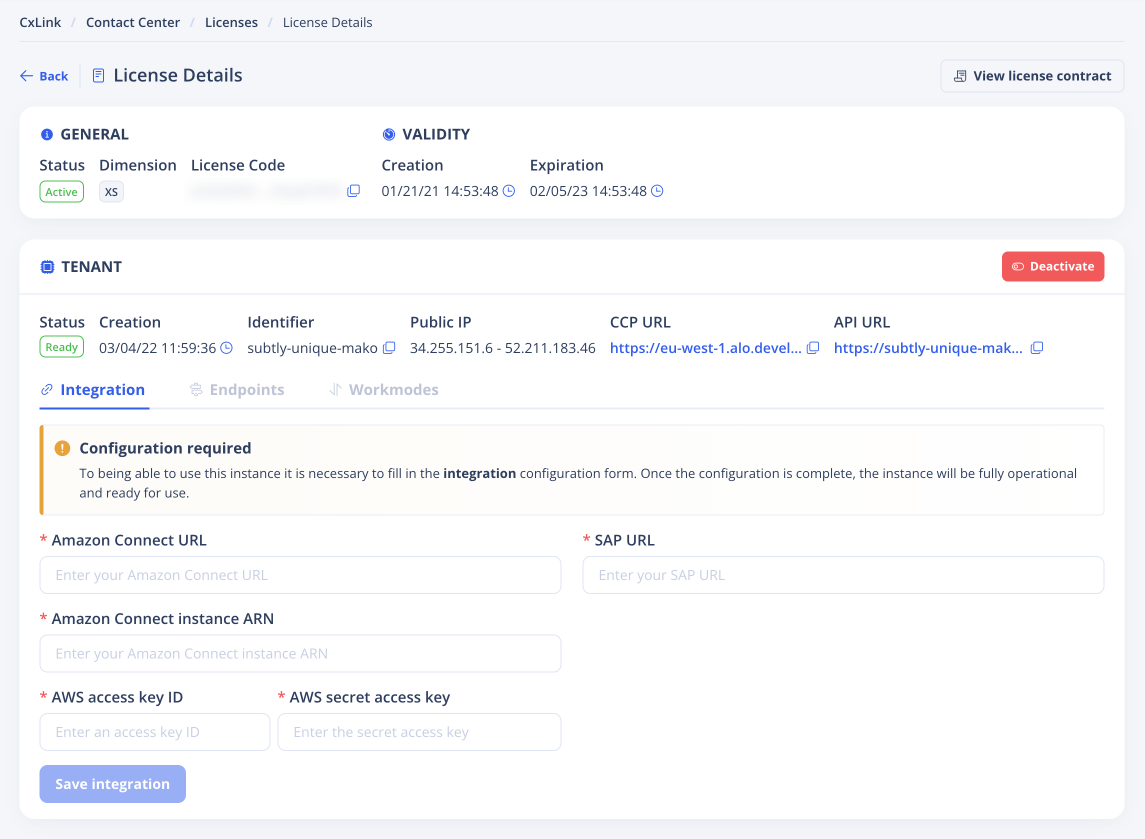The height and width of the screenshot is (839, 1145).
Task: Select the AWS secret access key field
Action: 419,732
